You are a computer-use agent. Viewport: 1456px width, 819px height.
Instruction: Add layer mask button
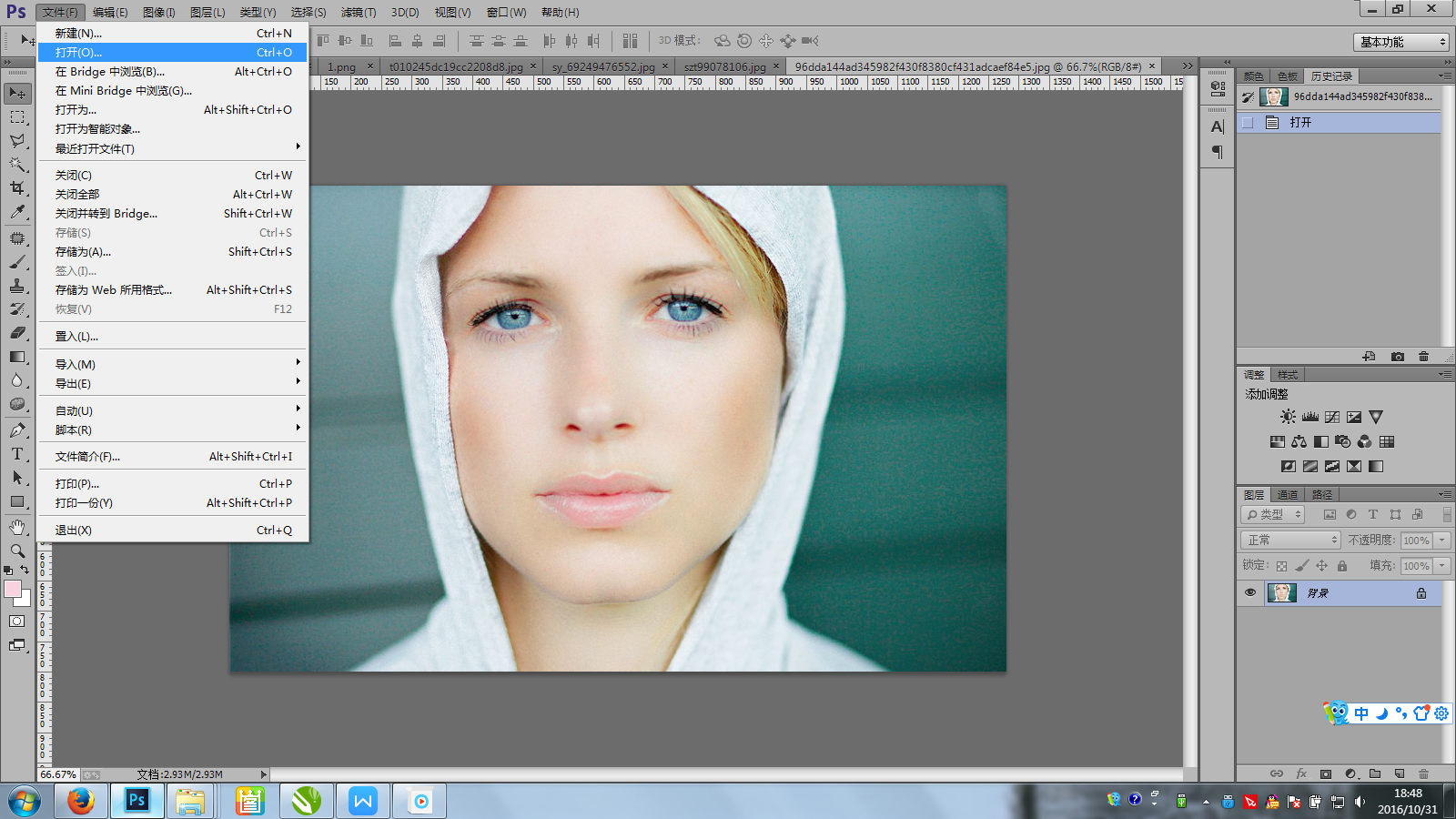click(1326, 773)
